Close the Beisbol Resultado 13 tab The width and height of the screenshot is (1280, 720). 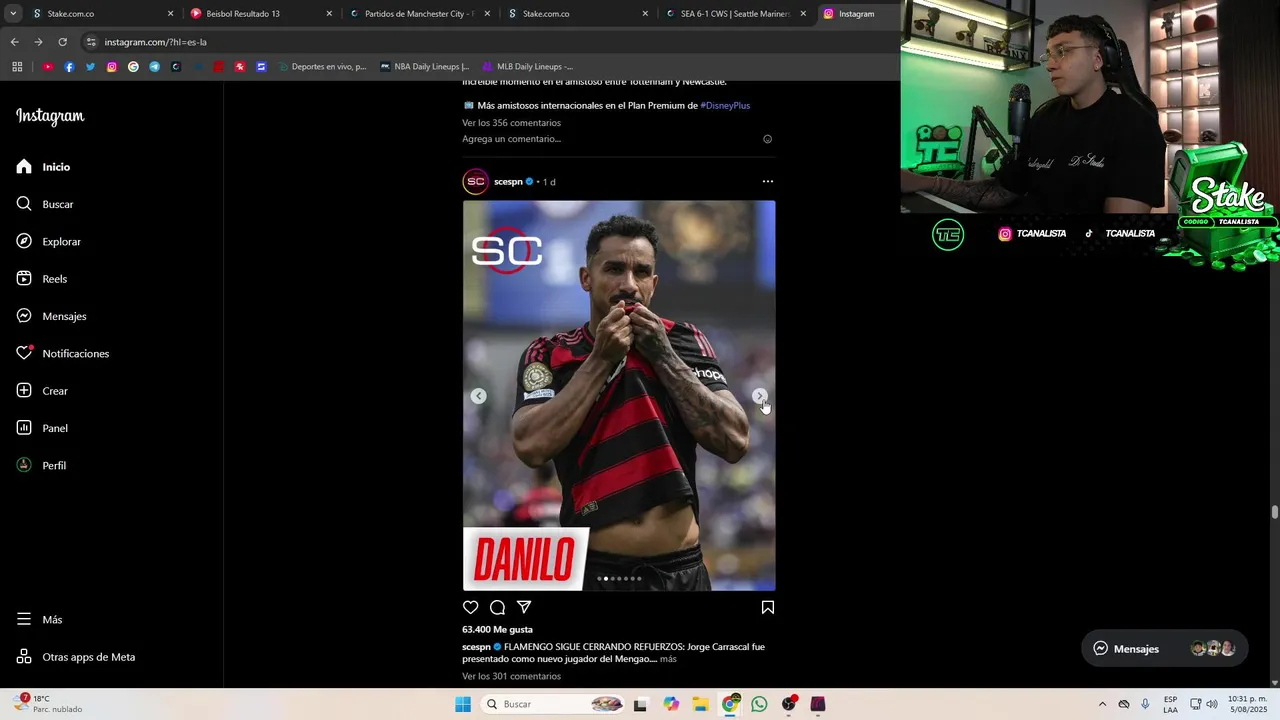click(329, 14)
